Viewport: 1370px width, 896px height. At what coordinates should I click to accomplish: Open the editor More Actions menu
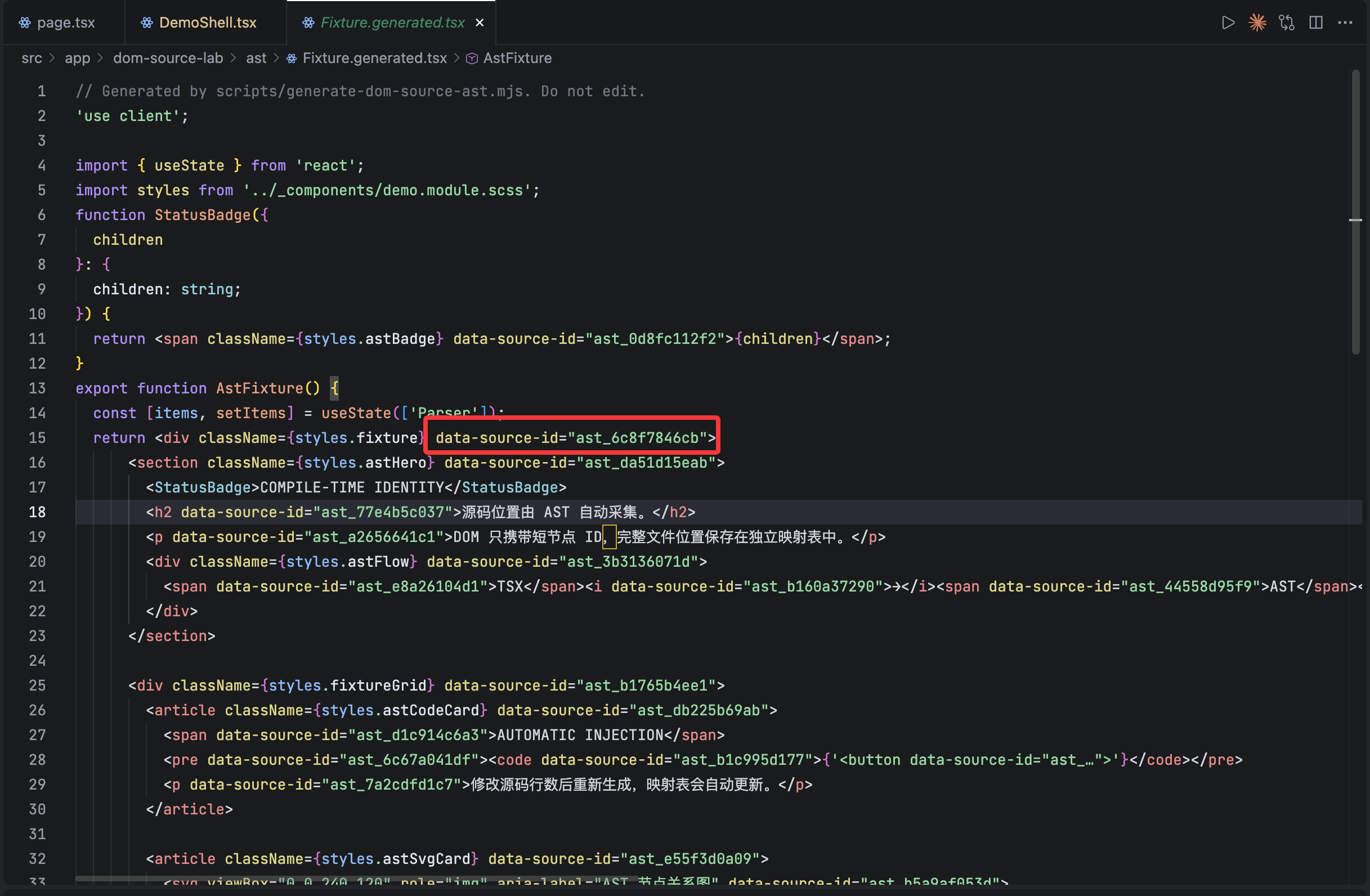[1345, 23]
